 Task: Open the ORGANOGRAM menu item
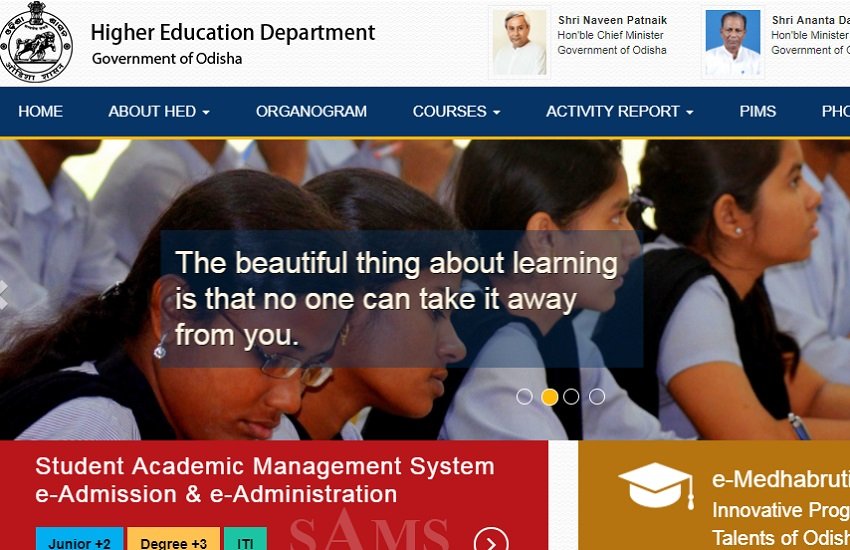tap(311, 111)
